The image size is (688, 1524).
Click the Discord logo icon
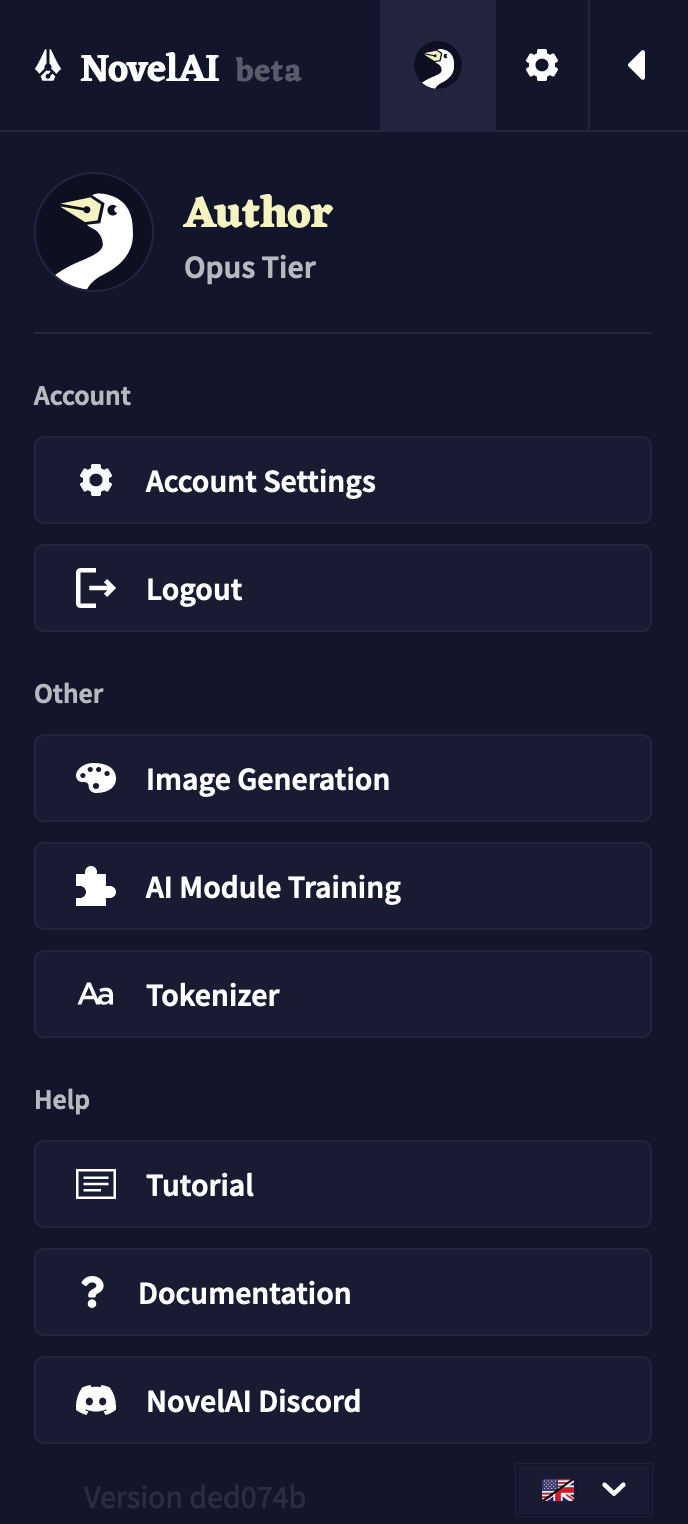pyautogui.click(x=96, y=1401)
